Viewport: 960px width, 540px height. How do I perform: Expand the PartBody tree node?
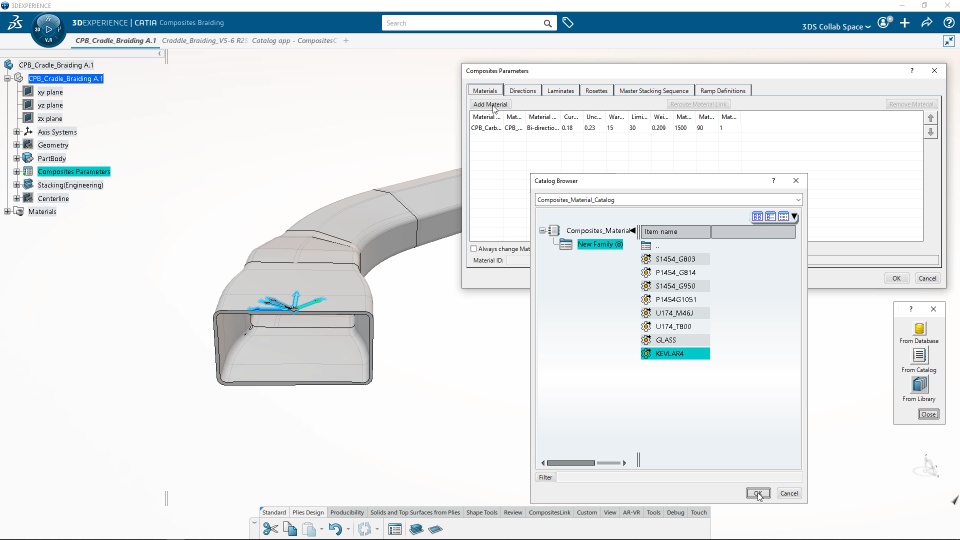17,158
